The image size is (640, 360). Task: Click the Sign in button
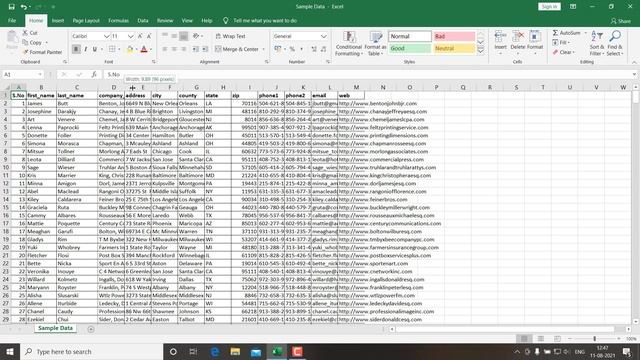click(x=549, y=7)
